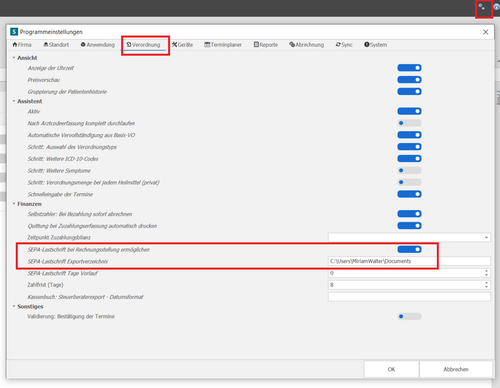Click the SEPA-Lastschrift Exportverzeichnis path field
Viewport: 500px width, 388px height.
pyautogui.click(x=409, y=261)
